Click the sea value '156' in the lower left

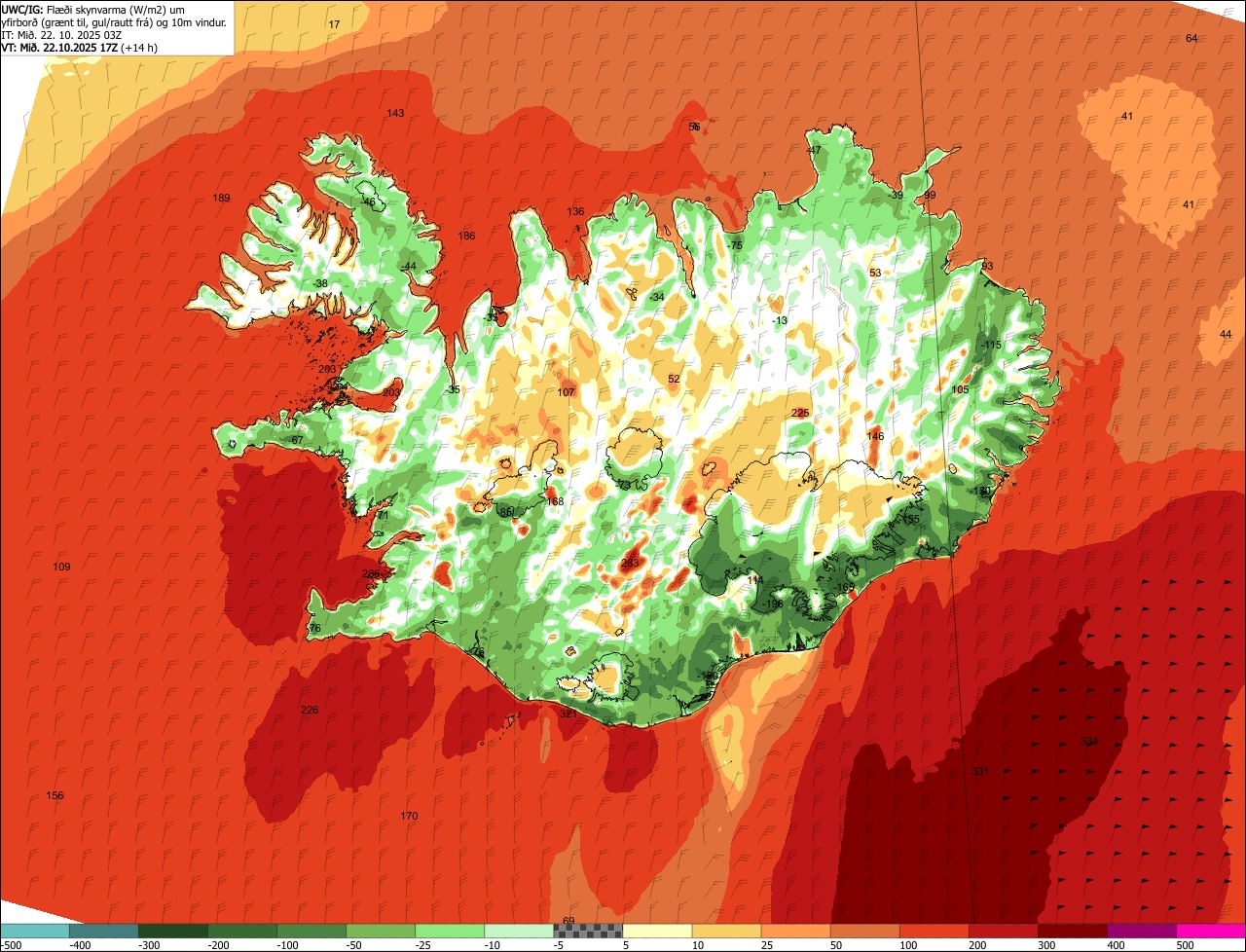[55, 796]
